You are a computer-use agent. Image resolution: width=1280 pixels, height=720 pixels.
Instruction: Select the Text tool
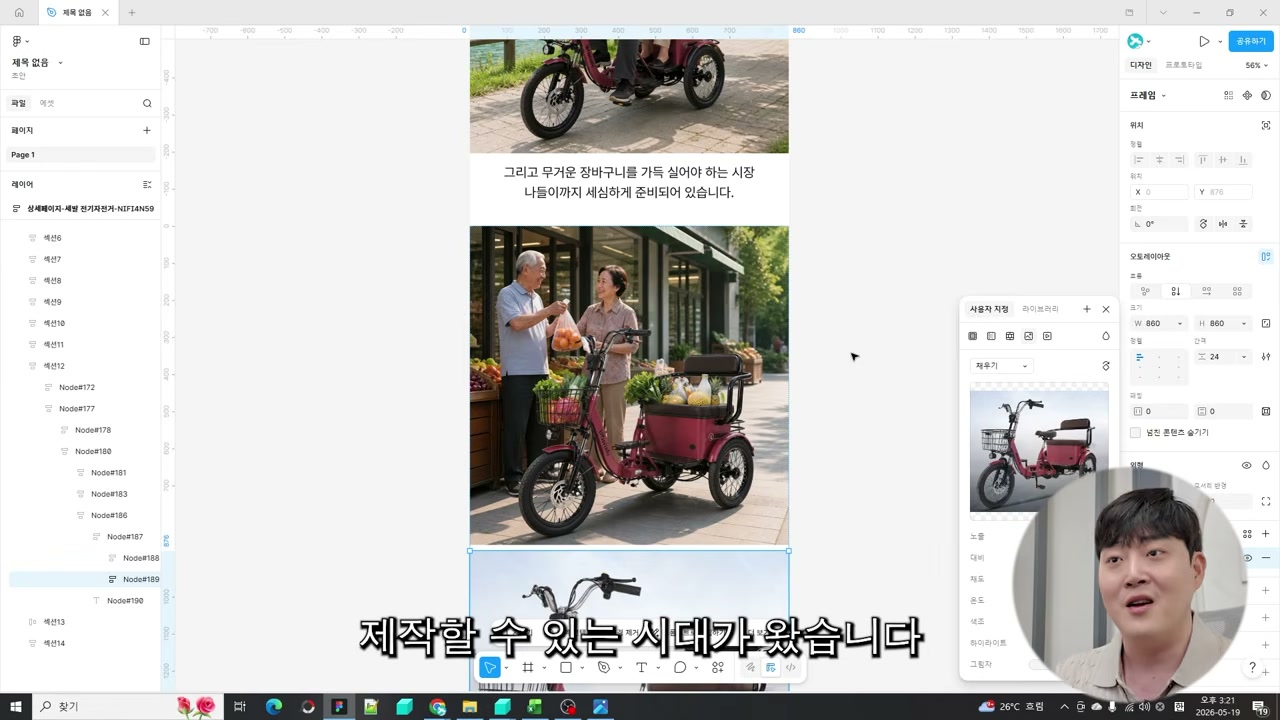point(641,667)
